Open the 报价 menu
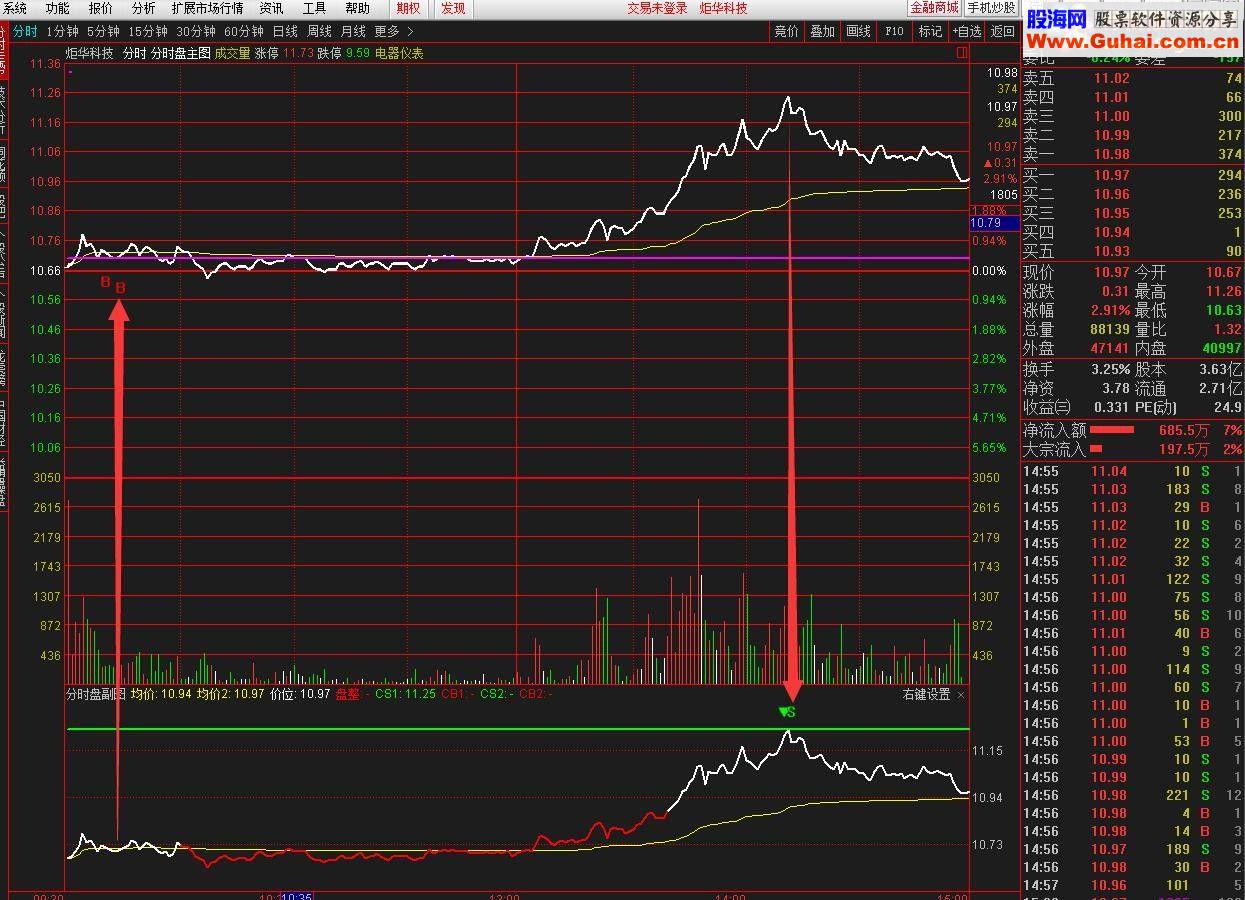This screenshot has width=1245, height=900. [100, 8]
